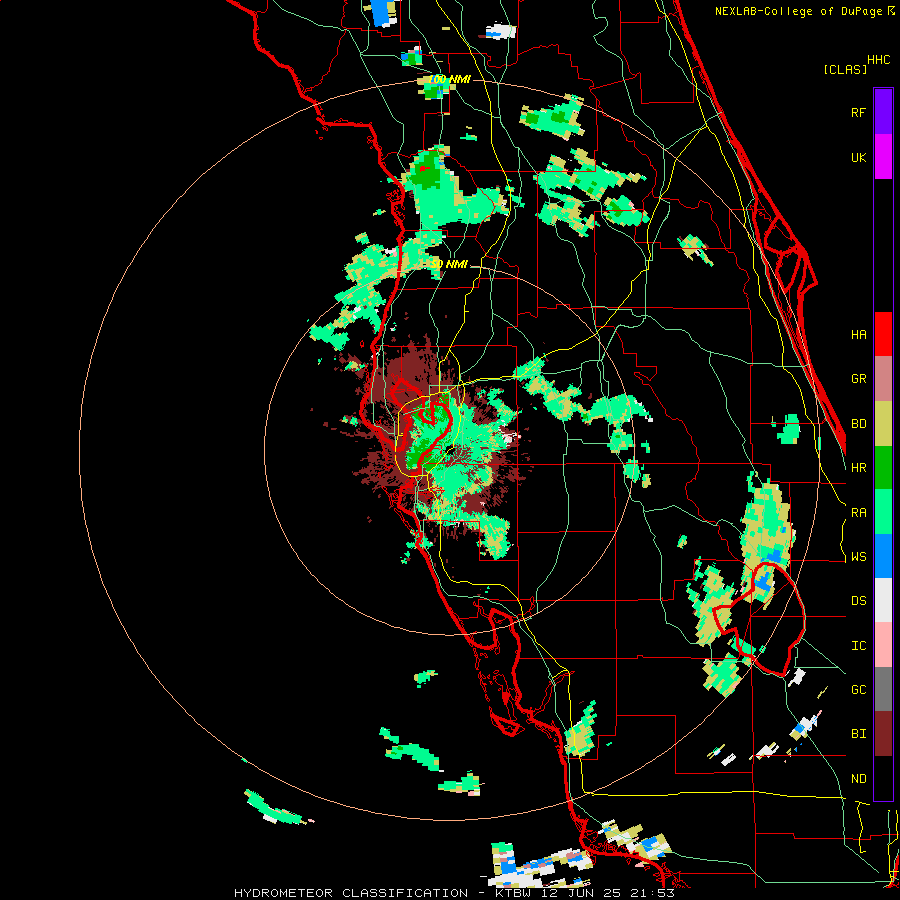Screen dimensions: 900x900
Task: Click the BD legend label
Action: [x=858, y=424]
